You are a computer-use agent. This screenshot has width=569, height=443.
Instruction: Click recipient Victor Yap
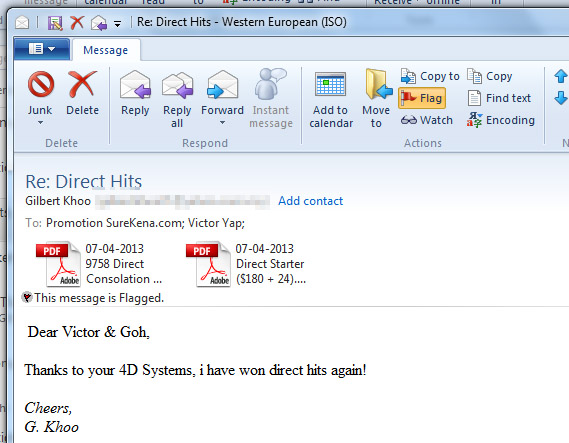(216, 223)
